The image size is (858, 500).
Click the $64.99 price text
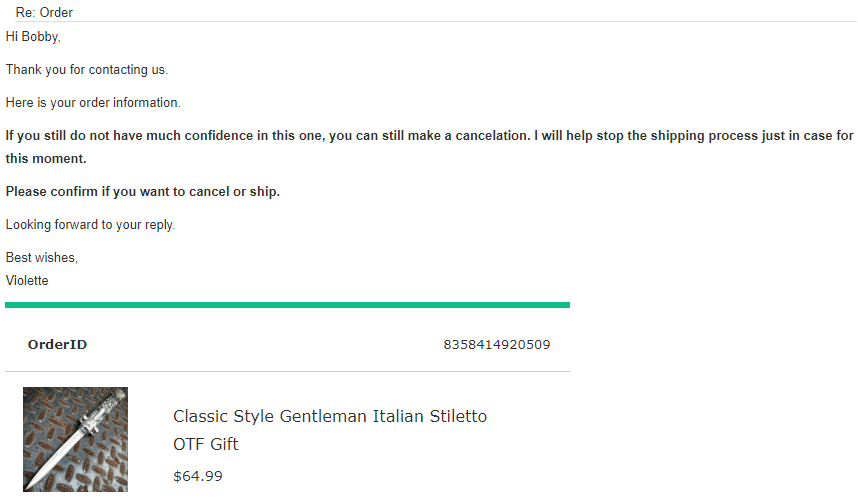[x=197, y=476]
